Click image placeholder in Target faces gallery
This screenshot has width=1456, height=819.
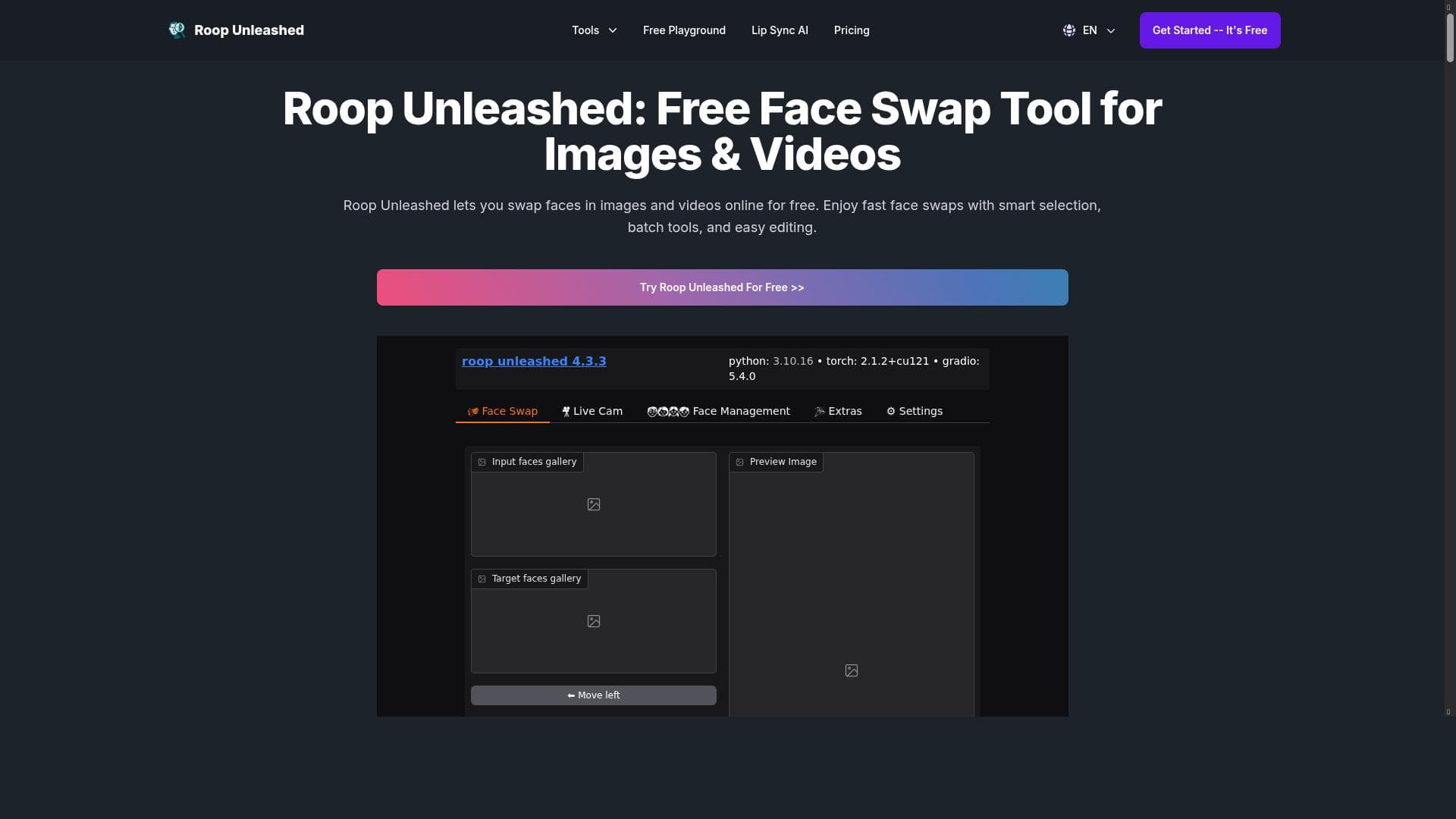coord(594,622)
